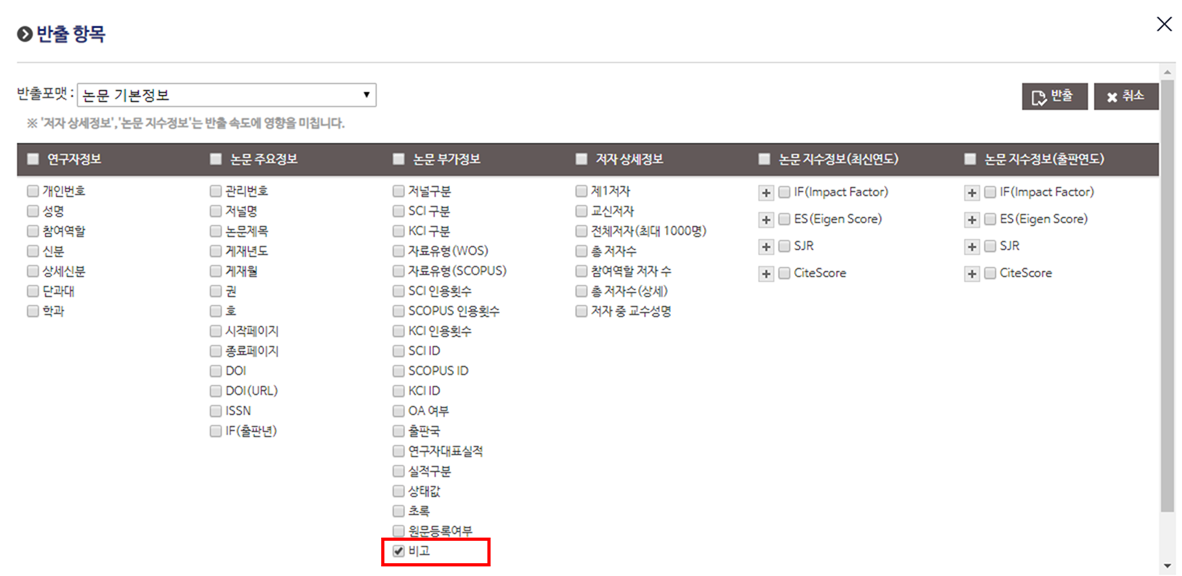Viewport: 1182px width, 576px height.
Task: Open the 반출포맷 dropdown
Action: [226, 95]
